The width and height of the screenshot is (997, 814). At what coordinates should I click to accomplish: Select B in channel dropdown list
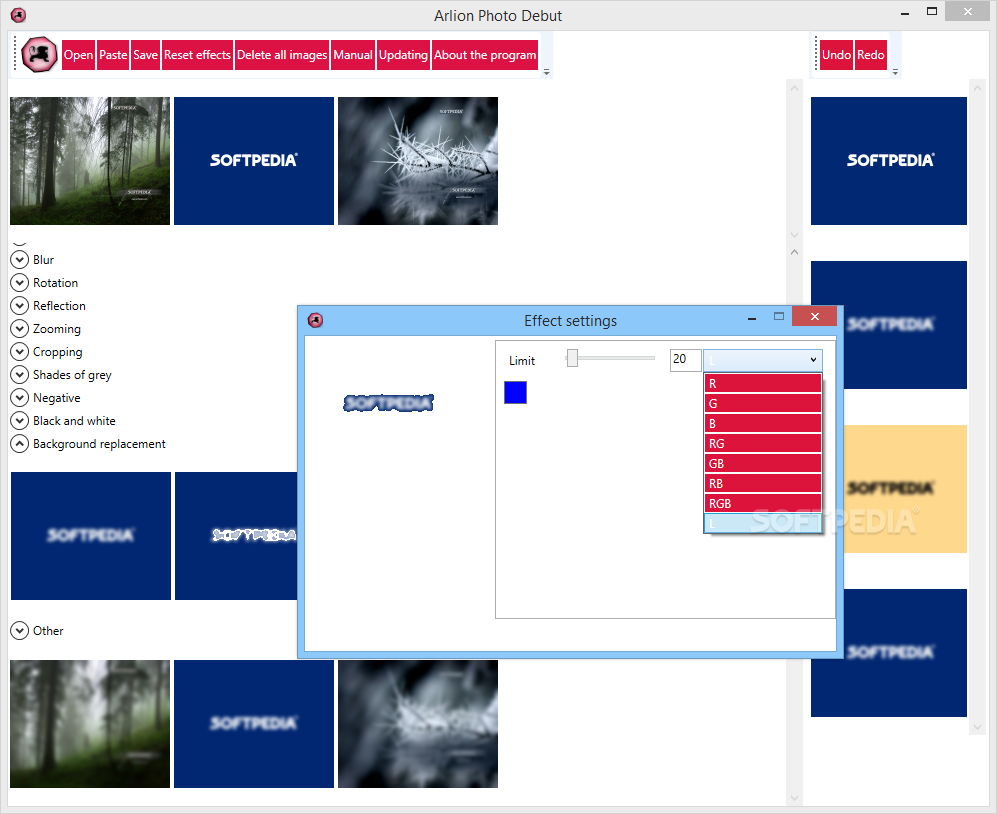click(x=762, y=424)
